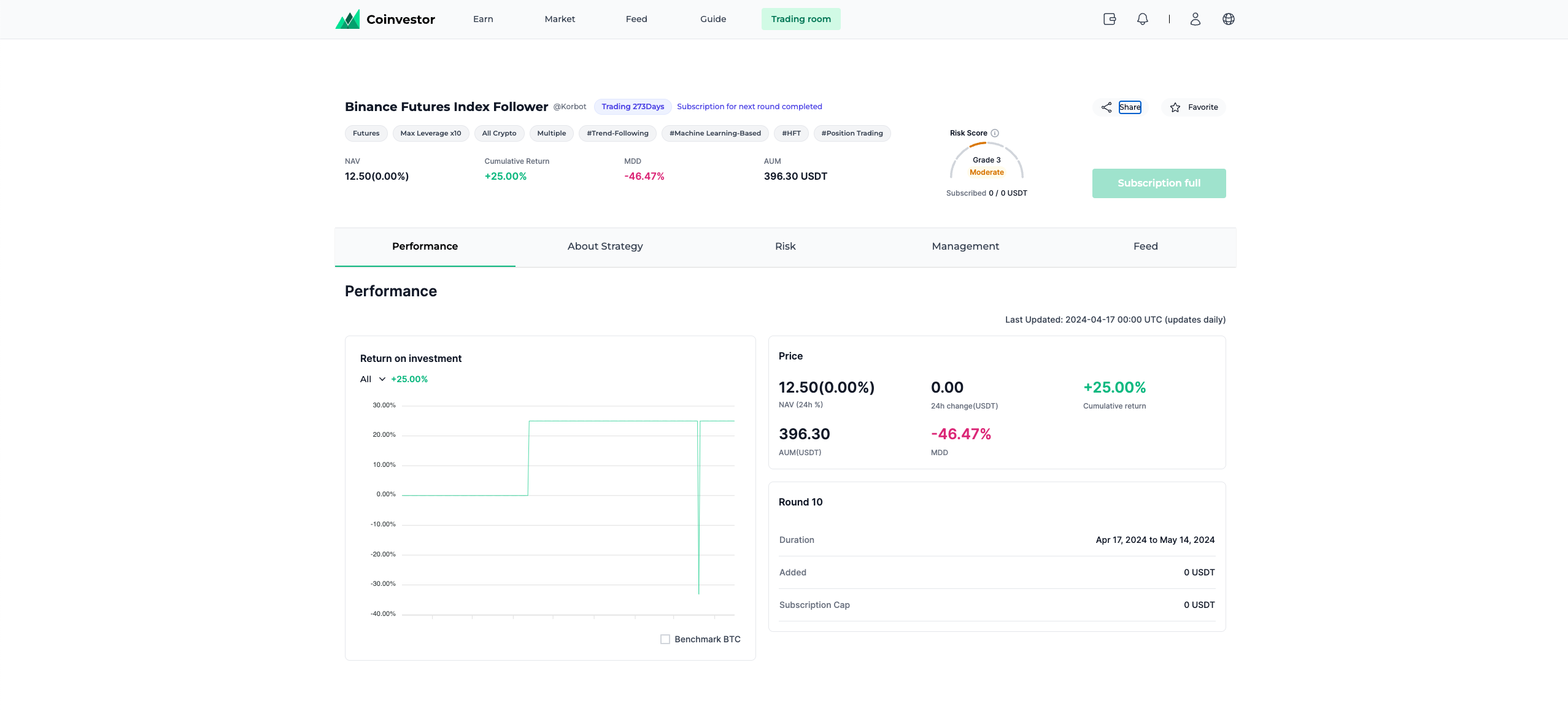Open the Trading room menu item
The width and height of the screenshot is (1568, 711).
tap(800, 19)
